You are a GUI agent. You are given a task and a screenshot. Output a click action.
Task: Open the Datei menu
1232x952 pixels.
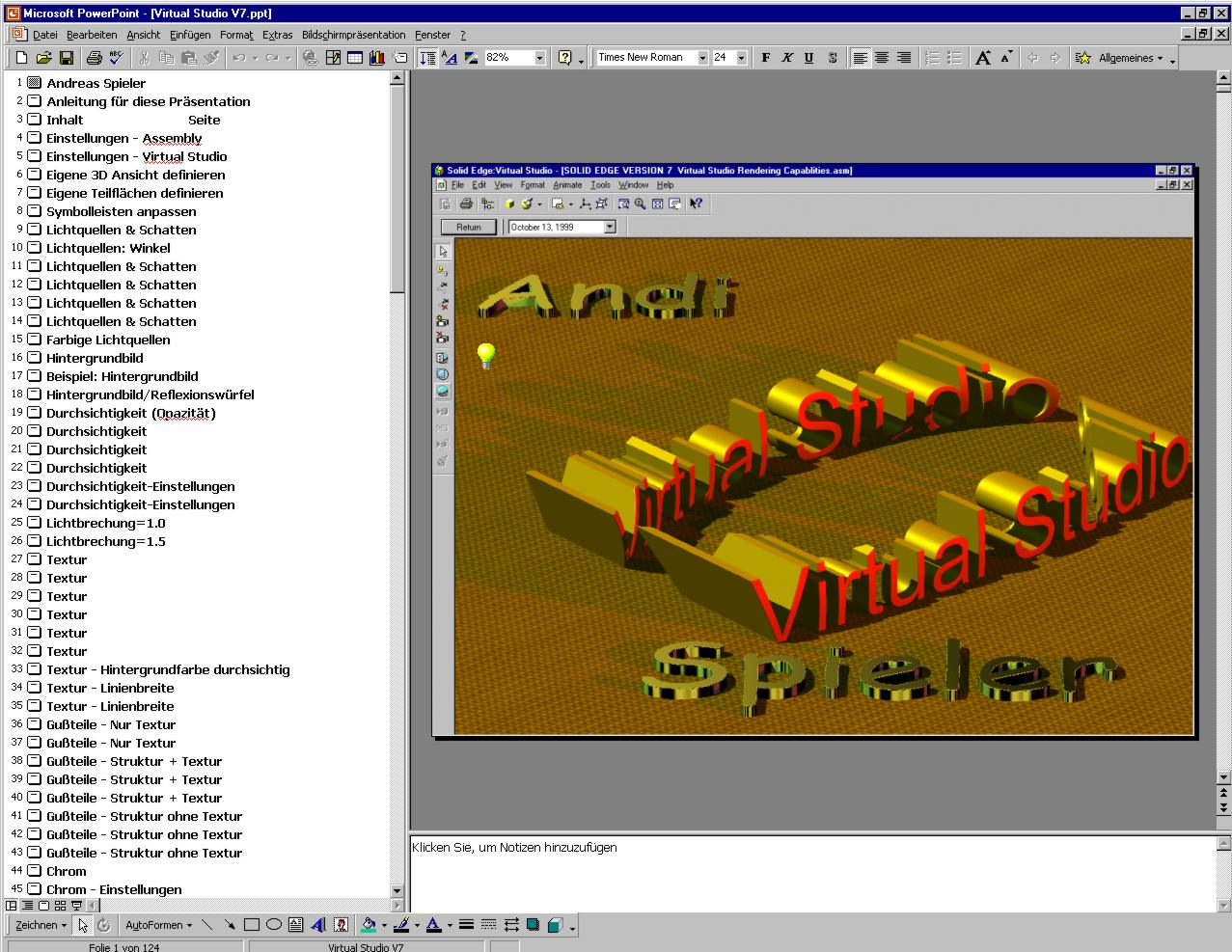(x=45, y=35)
